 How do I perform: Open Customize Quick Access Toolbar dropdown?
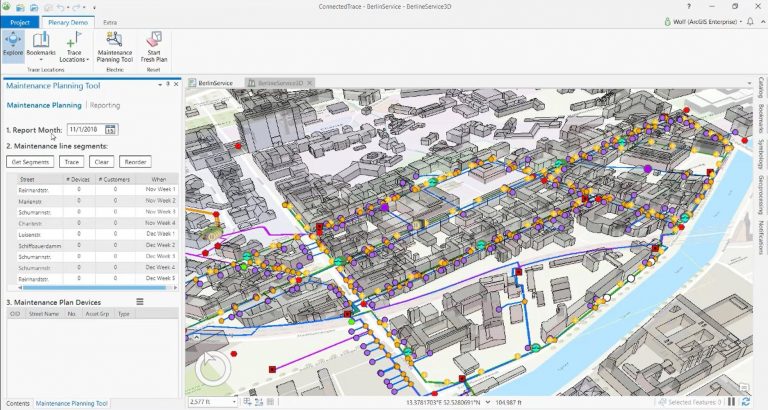(94, 7)
